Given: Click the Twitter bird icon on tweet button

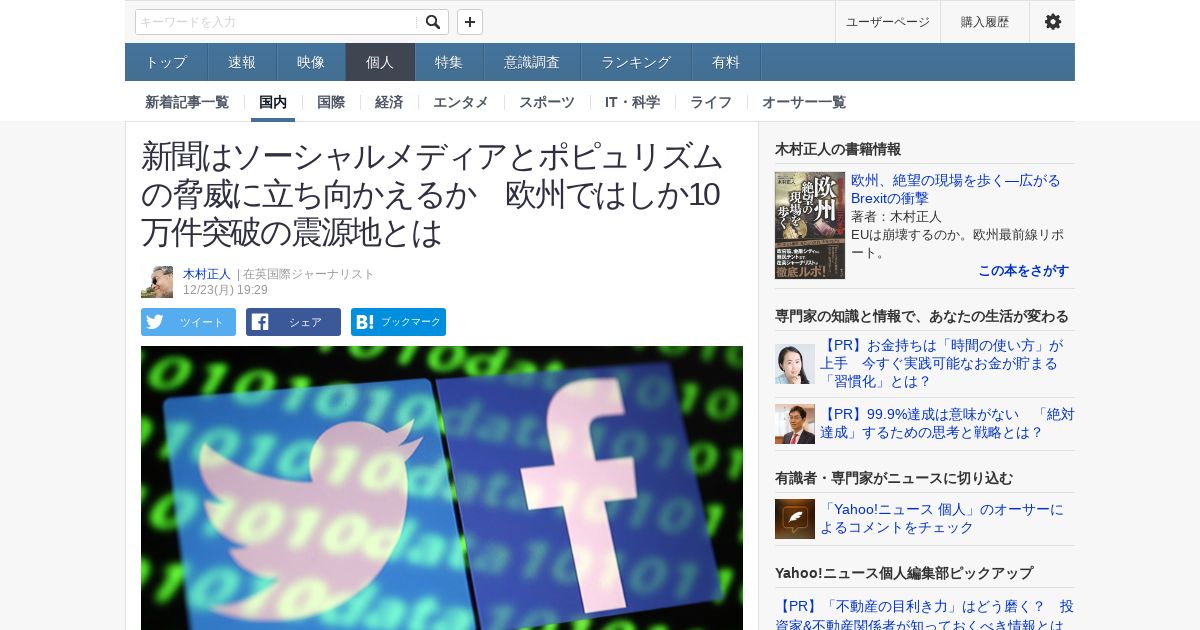Looking at the screenshot, I should (154, 322).
